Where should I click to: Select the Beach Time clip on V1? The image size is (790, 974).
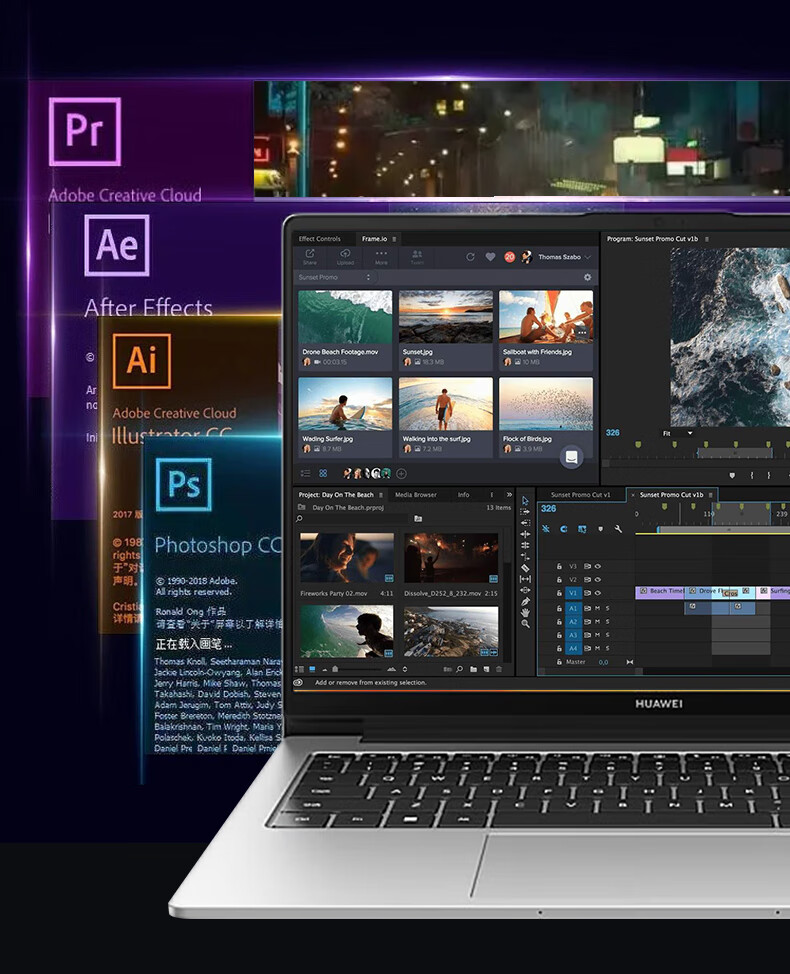pyautogui.click(x=660, y=592)
